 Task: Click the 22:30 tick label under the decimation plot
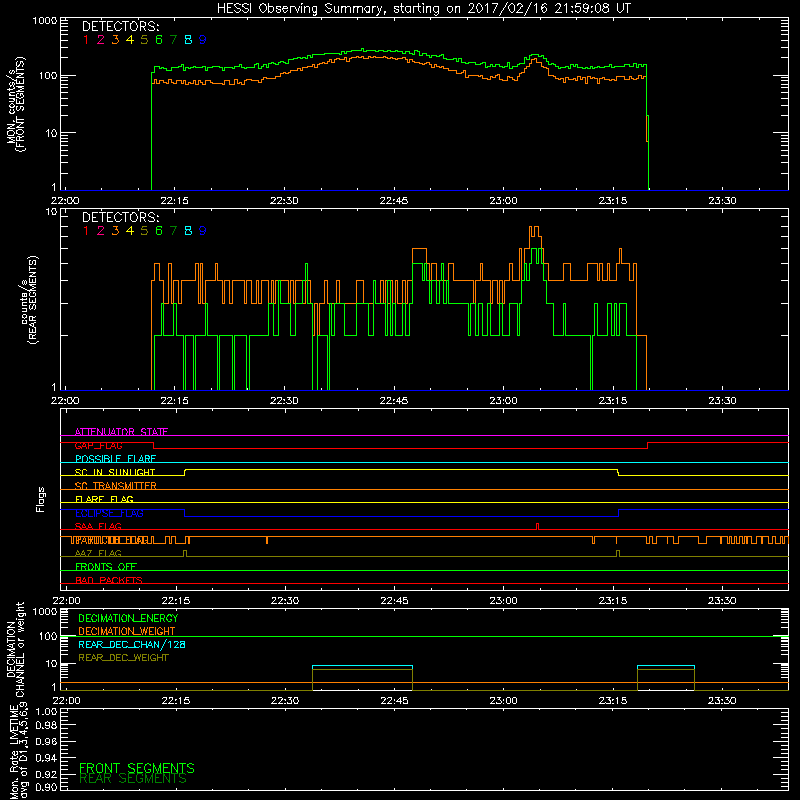pyautogui.click(x=285, y=701)
